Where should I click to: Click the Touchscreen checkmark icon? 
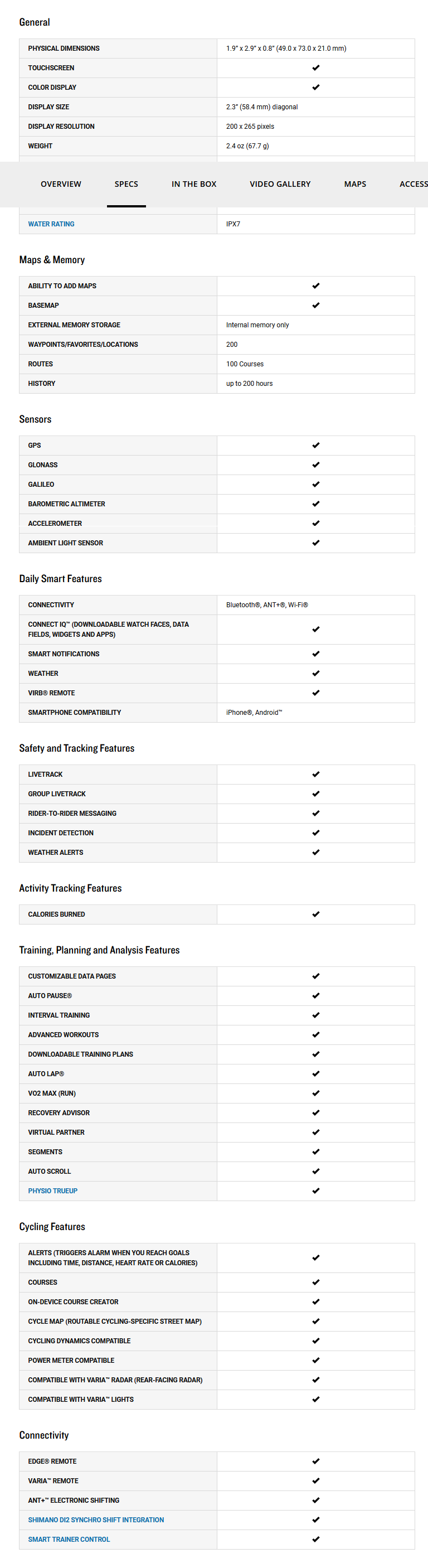pyautogui.click(x=315, y=67)
